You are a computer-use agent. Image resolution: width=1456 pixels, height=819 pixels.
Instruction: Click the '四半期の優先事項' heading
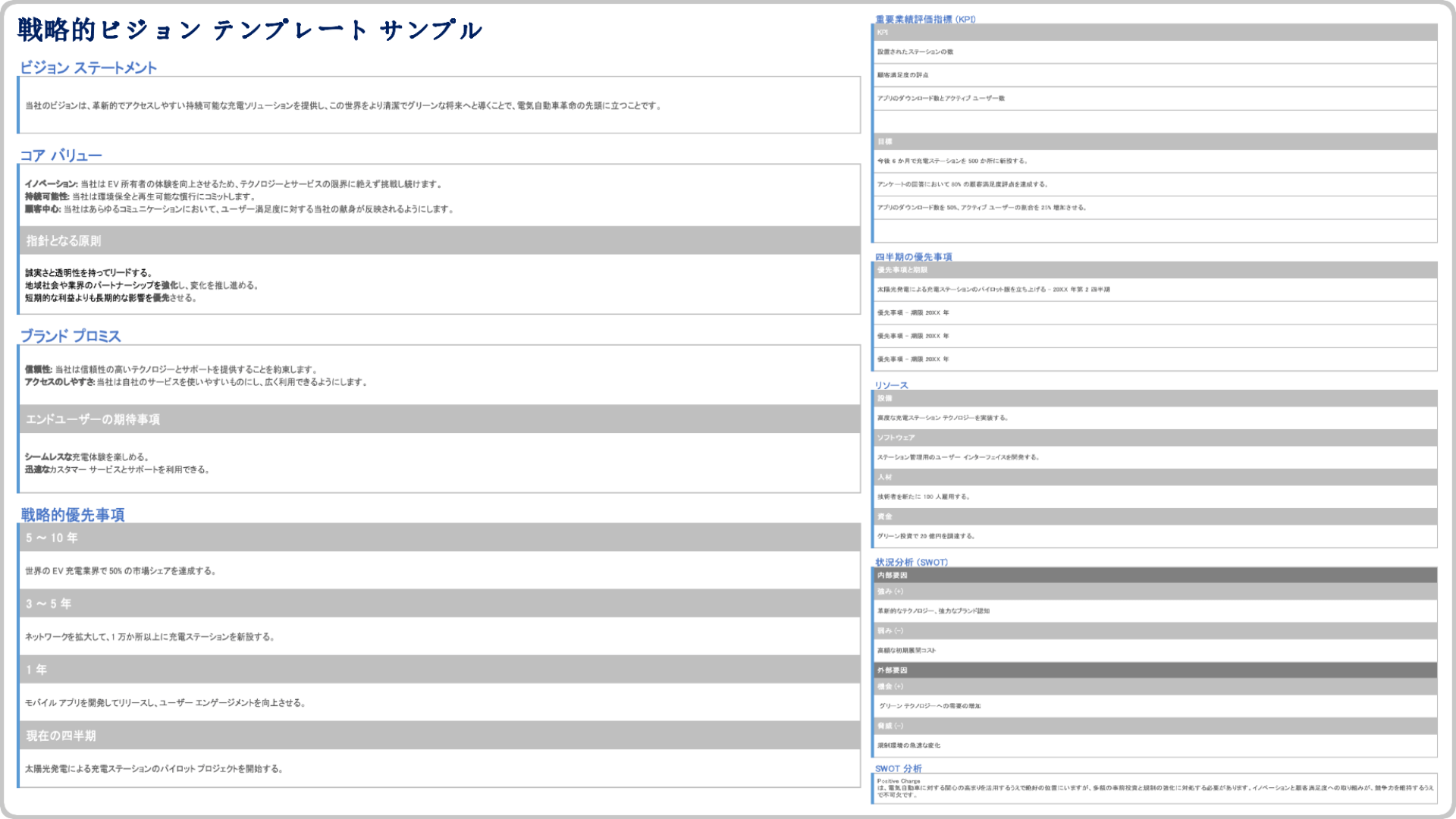point(914,257)
